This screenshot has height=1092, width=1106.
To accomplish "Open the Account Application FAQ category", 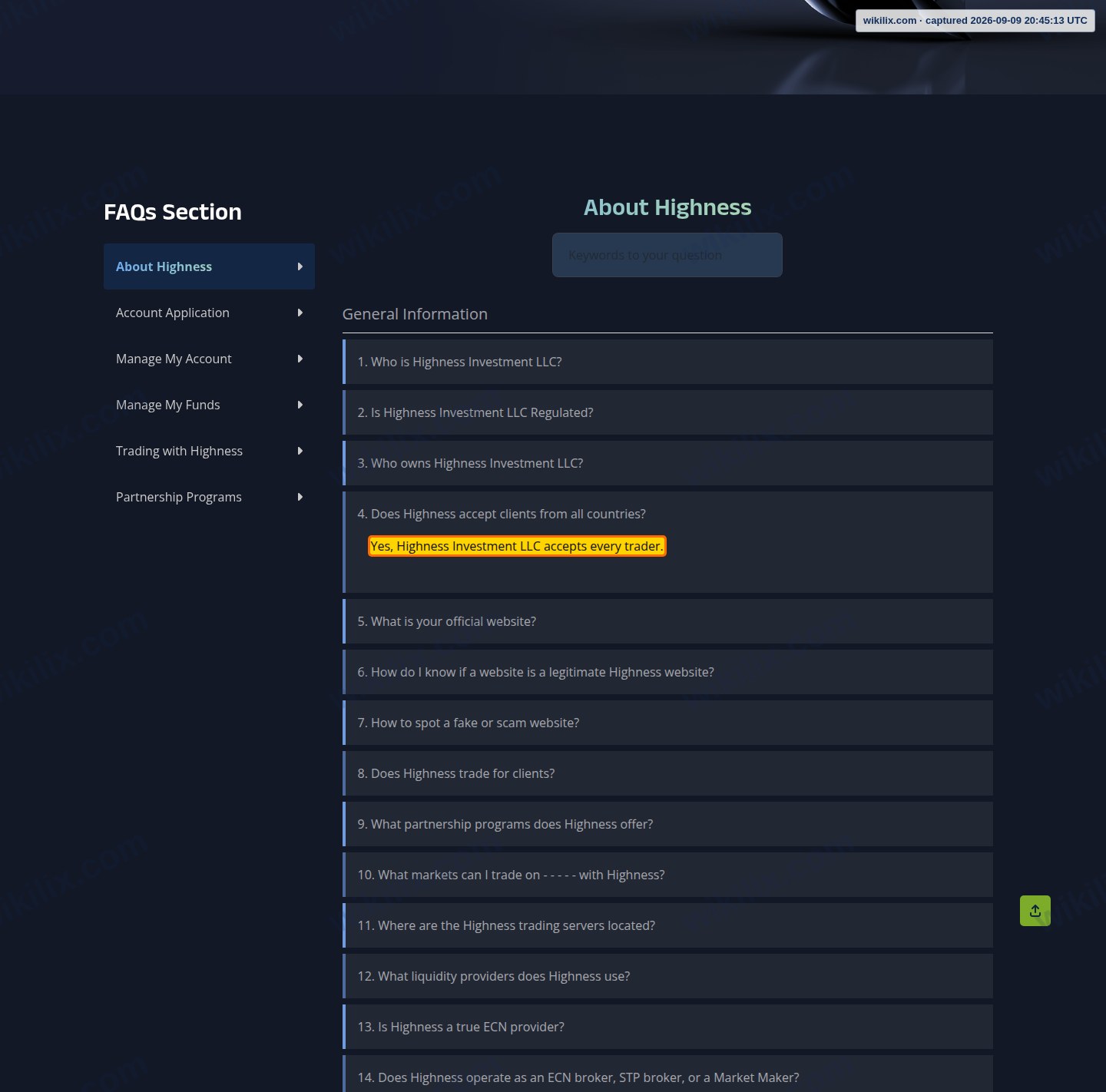I will [209, 313].
